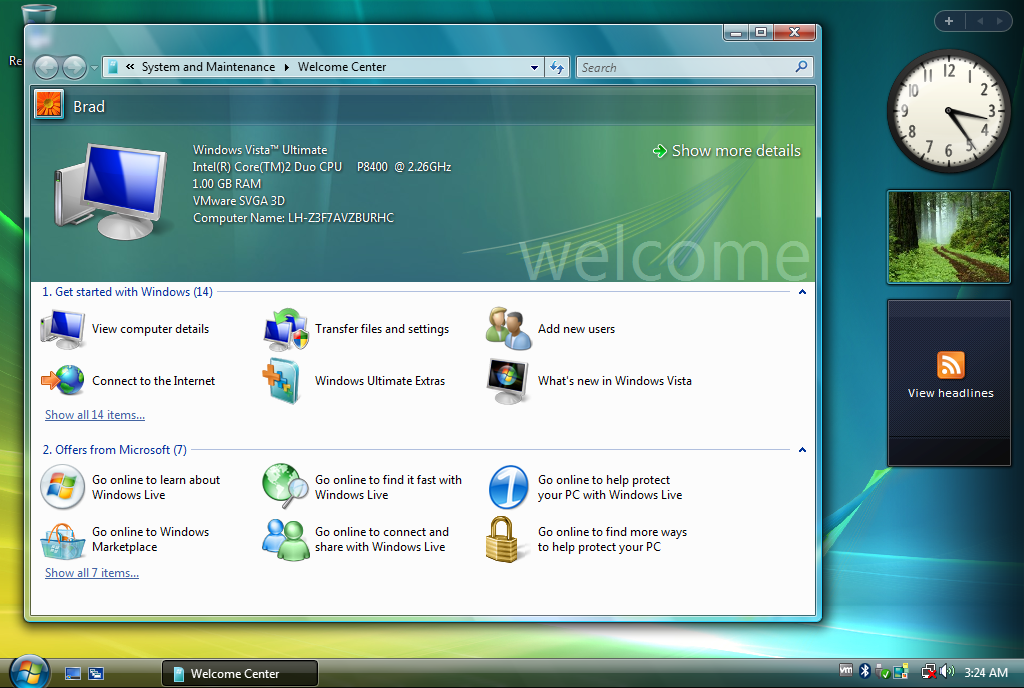Collapse the Offers from Microsoft section
This screenshot has width=1024, height=688.
802,450
